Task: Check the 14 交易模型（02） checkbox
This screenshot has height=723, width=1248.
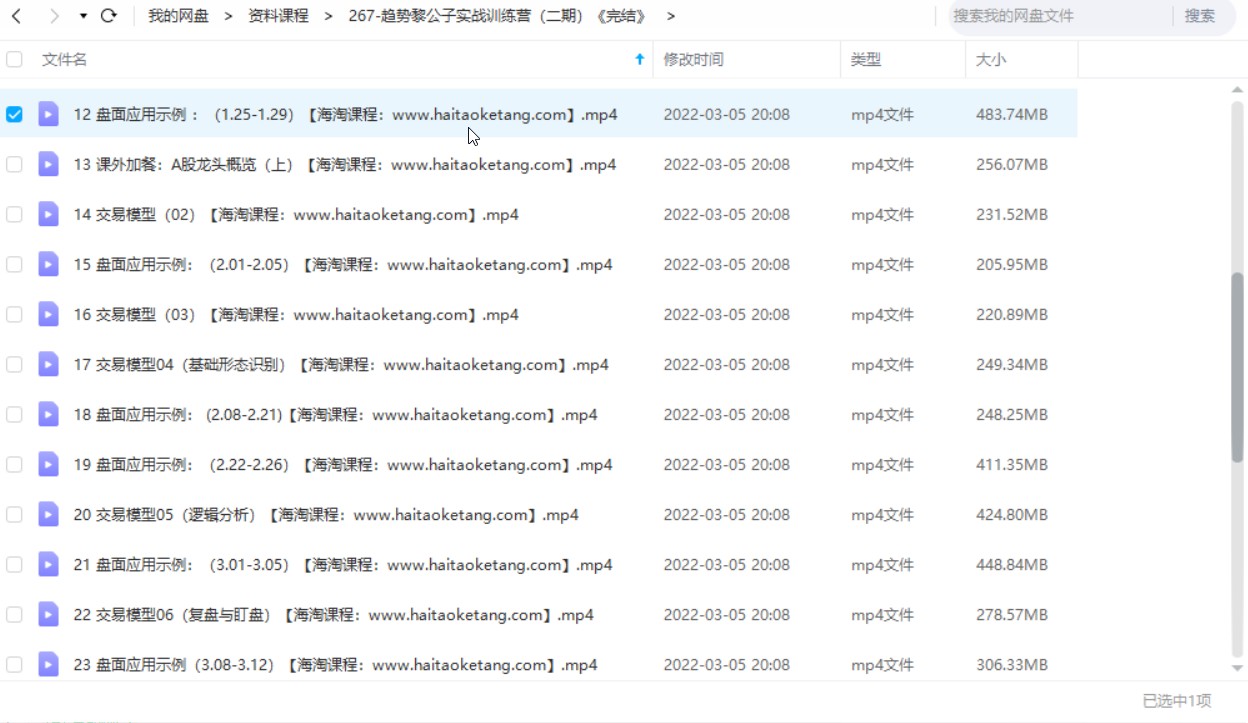Action: point(14,214)
